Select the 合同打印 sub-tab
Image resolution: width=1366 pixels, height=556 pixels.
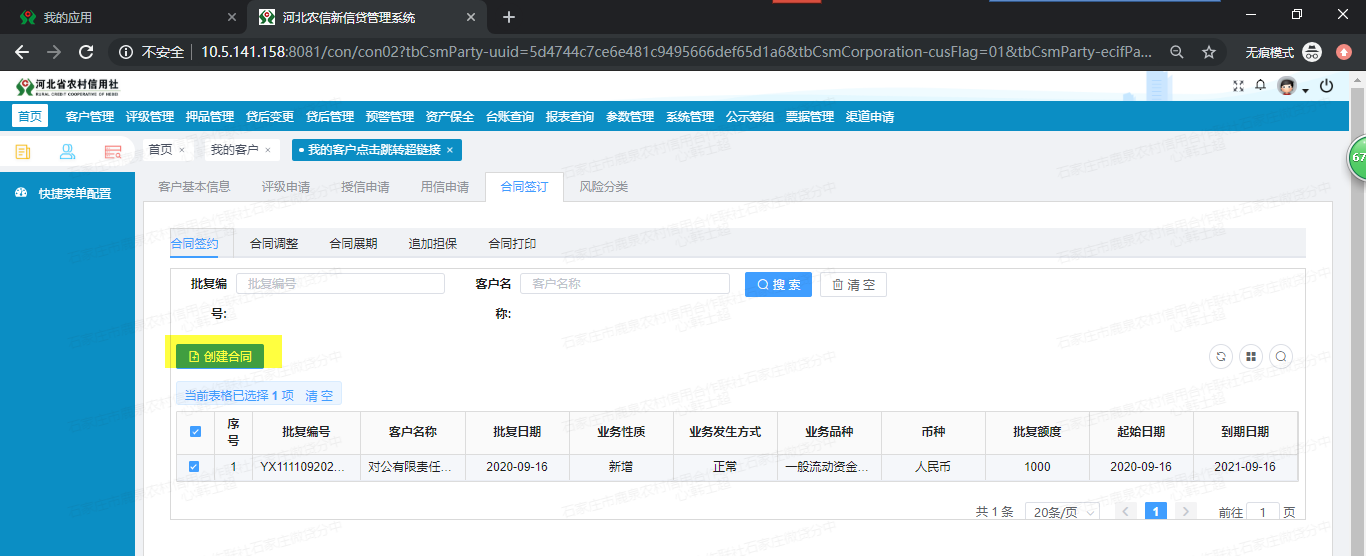click(512, 244)
